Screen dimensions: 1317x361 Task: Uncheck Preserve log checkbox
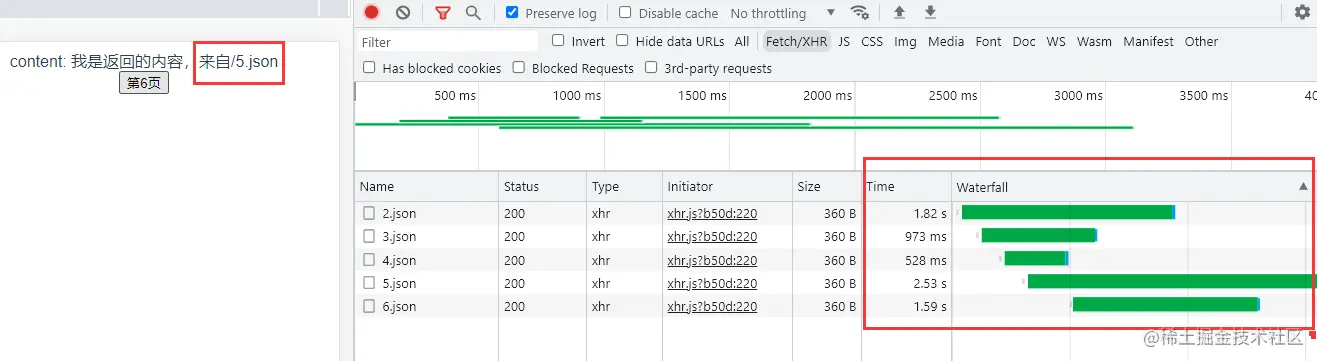coord(513,13)
